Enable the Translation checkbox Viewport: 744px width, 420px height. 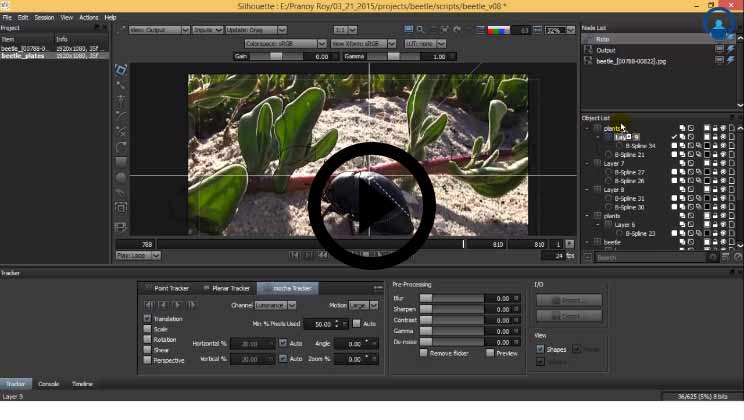(x=147, y=318)
